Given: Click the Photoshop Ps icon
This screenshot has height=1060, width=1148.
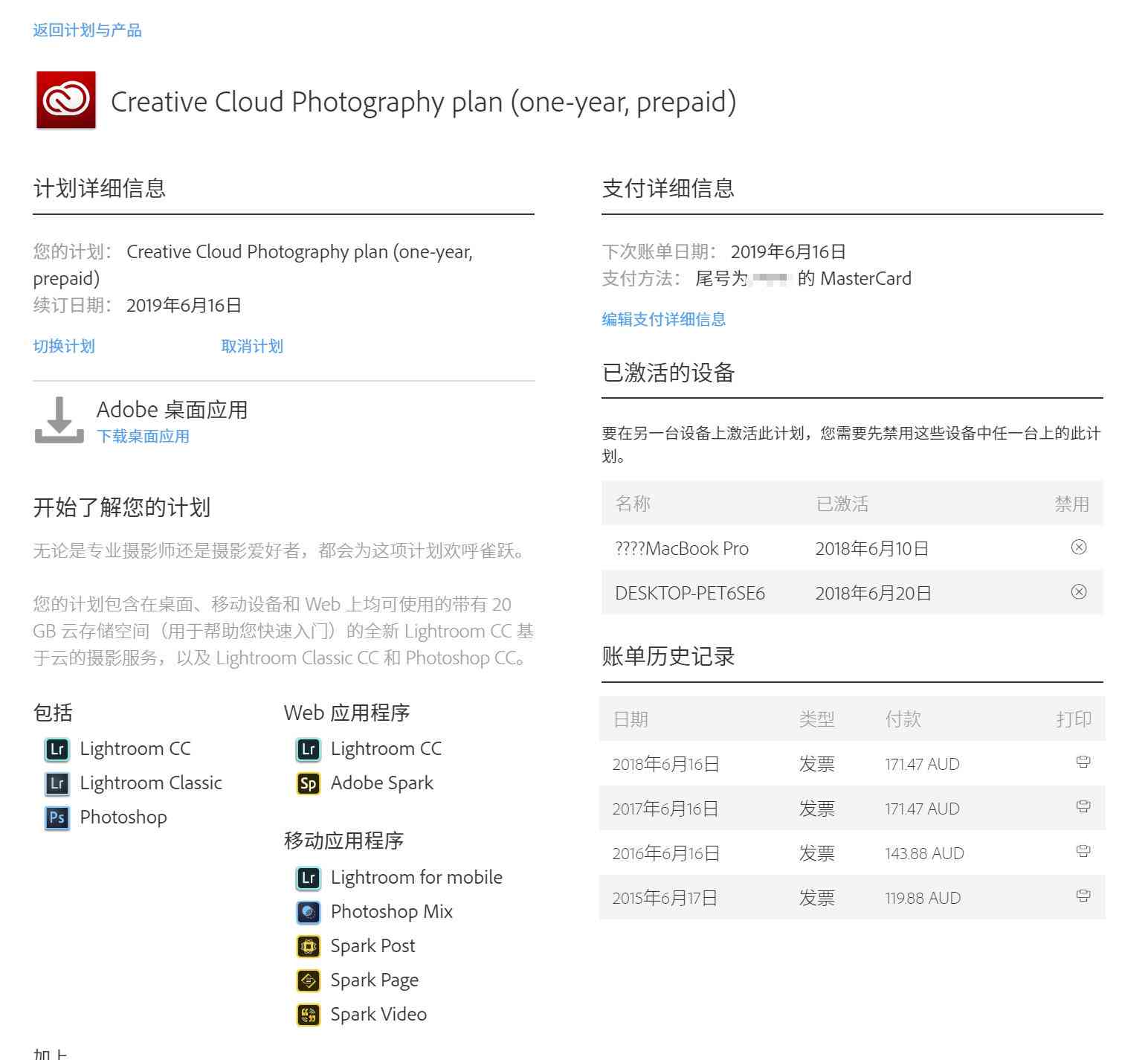Looking at the screenshot, I should (x=57, y=818).
